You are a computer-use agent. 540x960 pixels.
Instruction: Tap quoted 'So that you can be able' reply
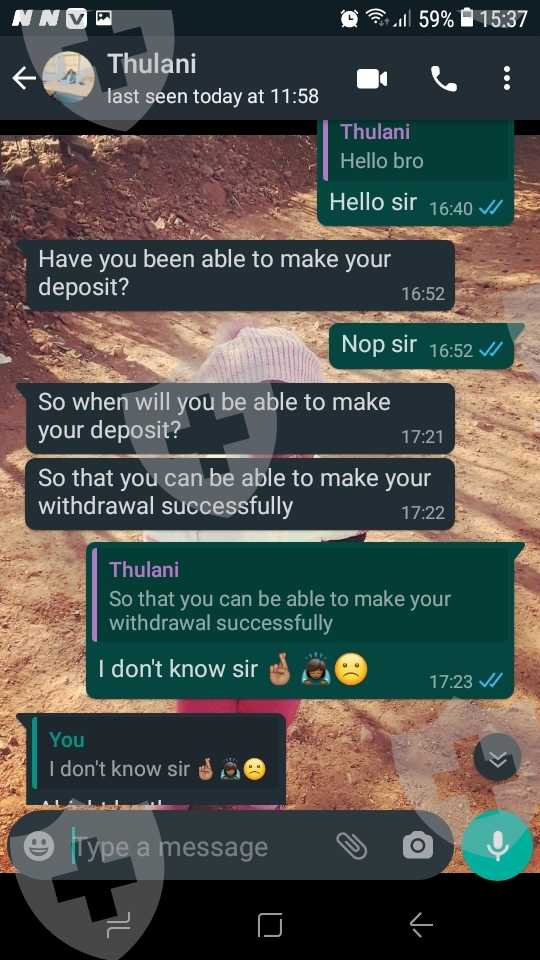click(302, 596)
